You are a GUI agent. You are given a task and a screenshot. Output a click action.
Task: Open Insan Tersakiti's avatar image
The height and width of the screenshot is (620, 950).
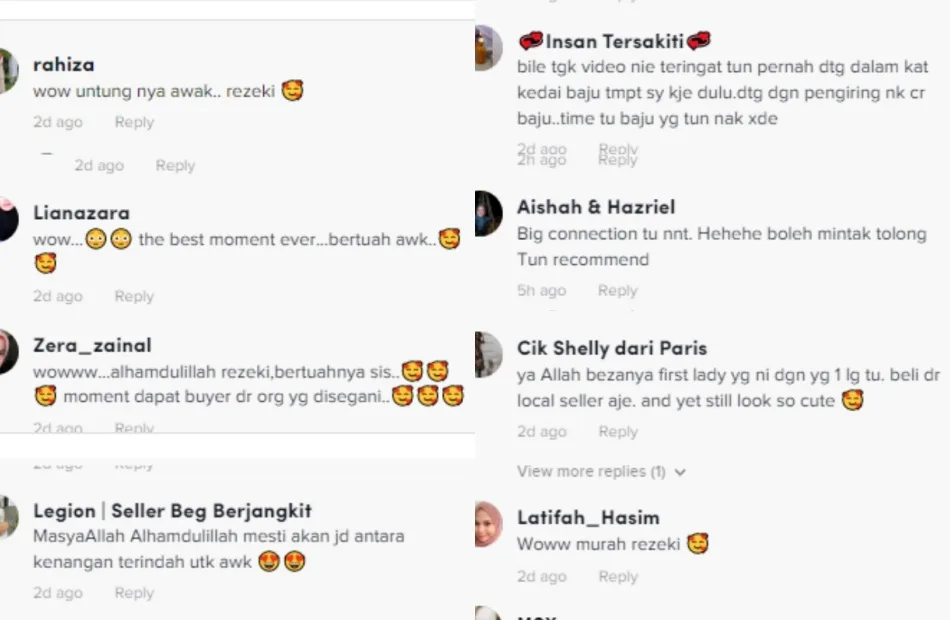coord(488,48)
